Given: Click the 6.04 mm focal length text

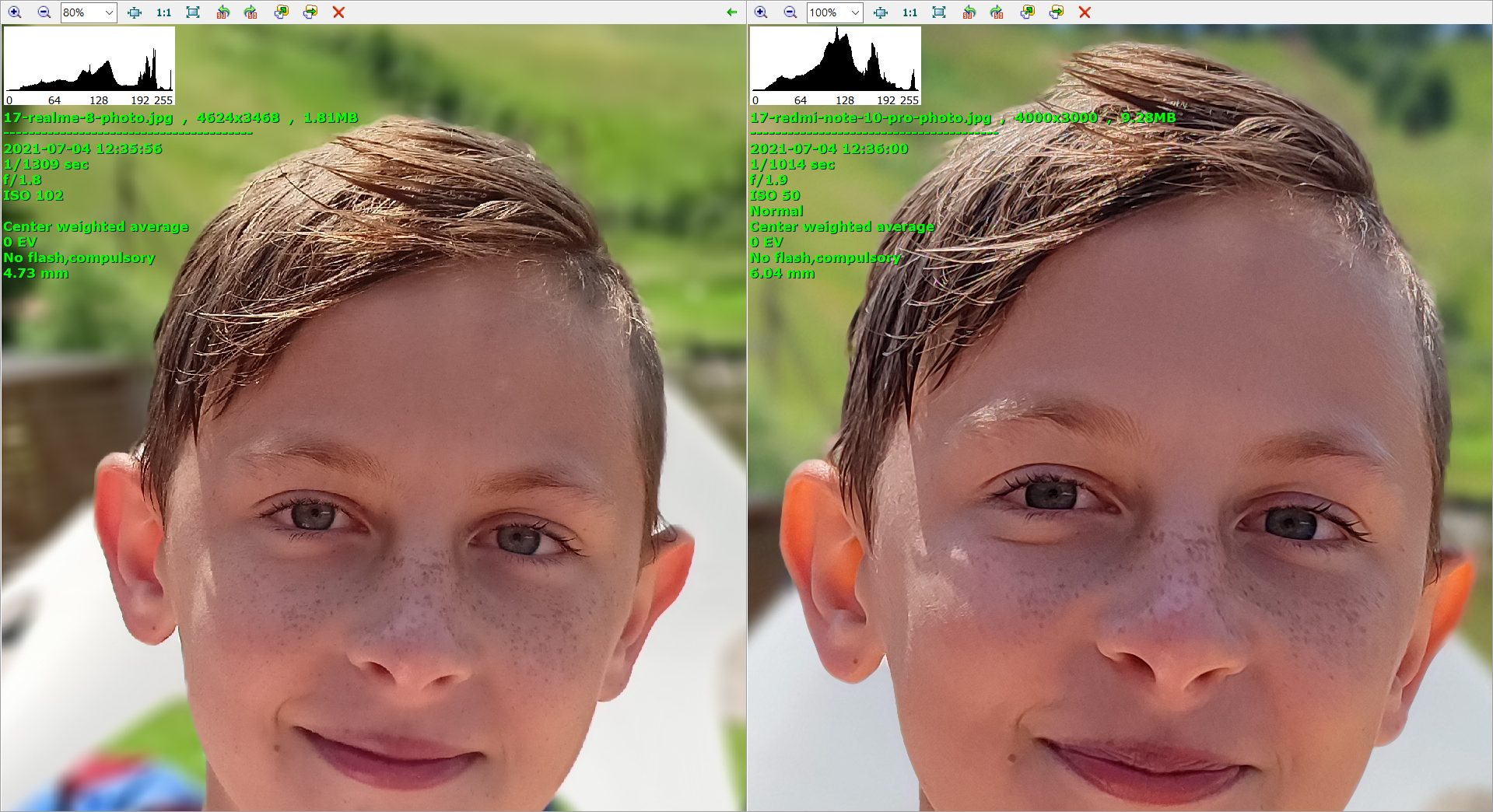Looking at the screenshot, I should tap(783, 273).
